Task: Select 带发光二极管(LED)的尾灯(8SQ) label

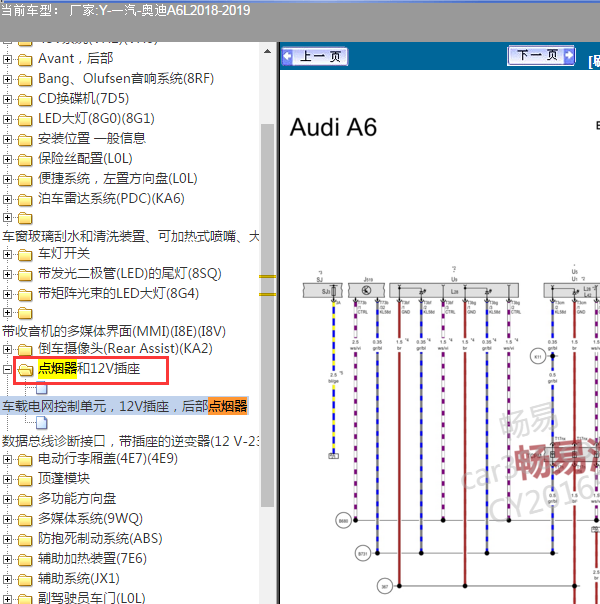Action: click(x=130, y=274)
